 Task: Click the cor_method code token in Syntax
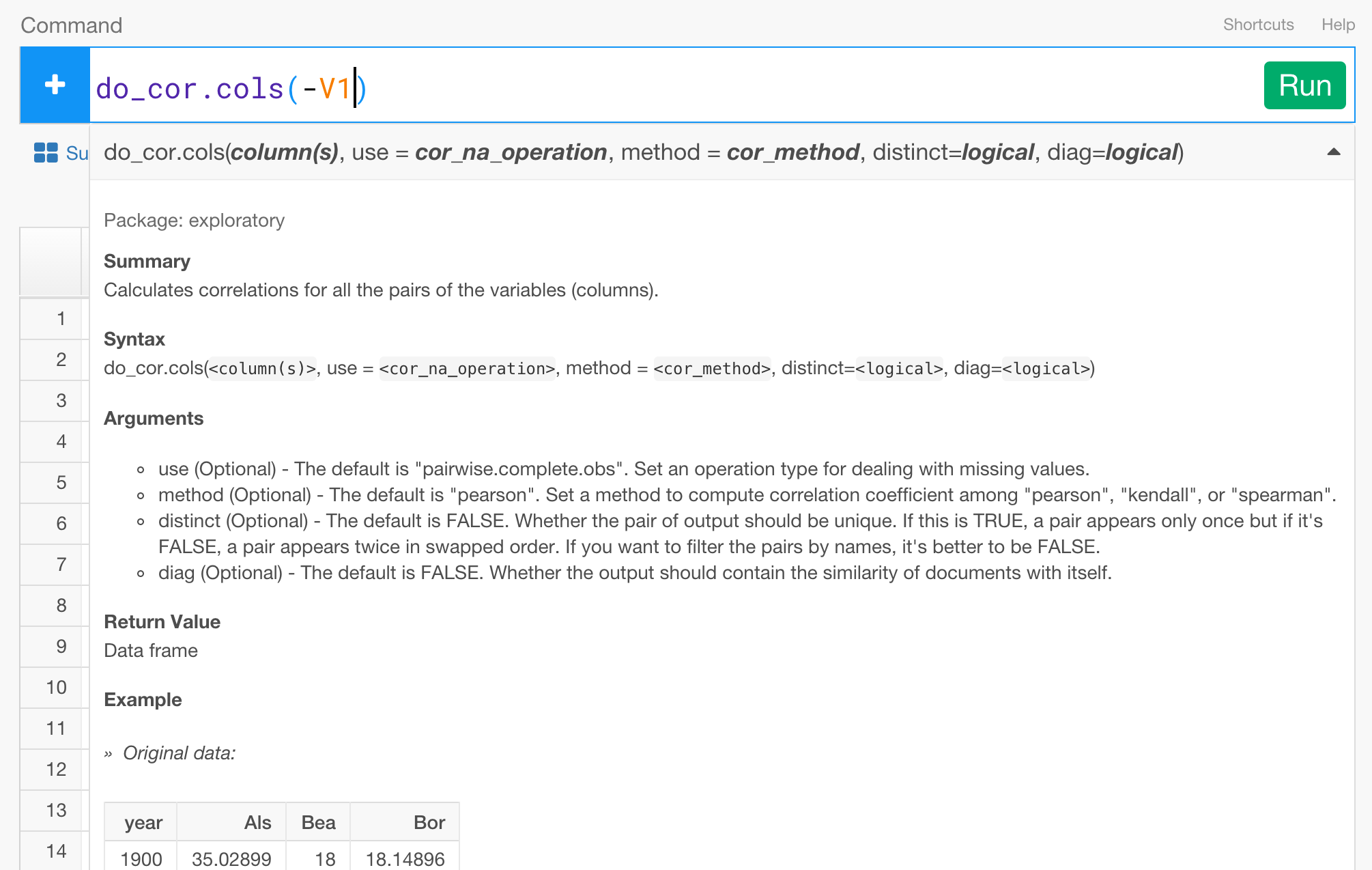(x=712, y=369)
